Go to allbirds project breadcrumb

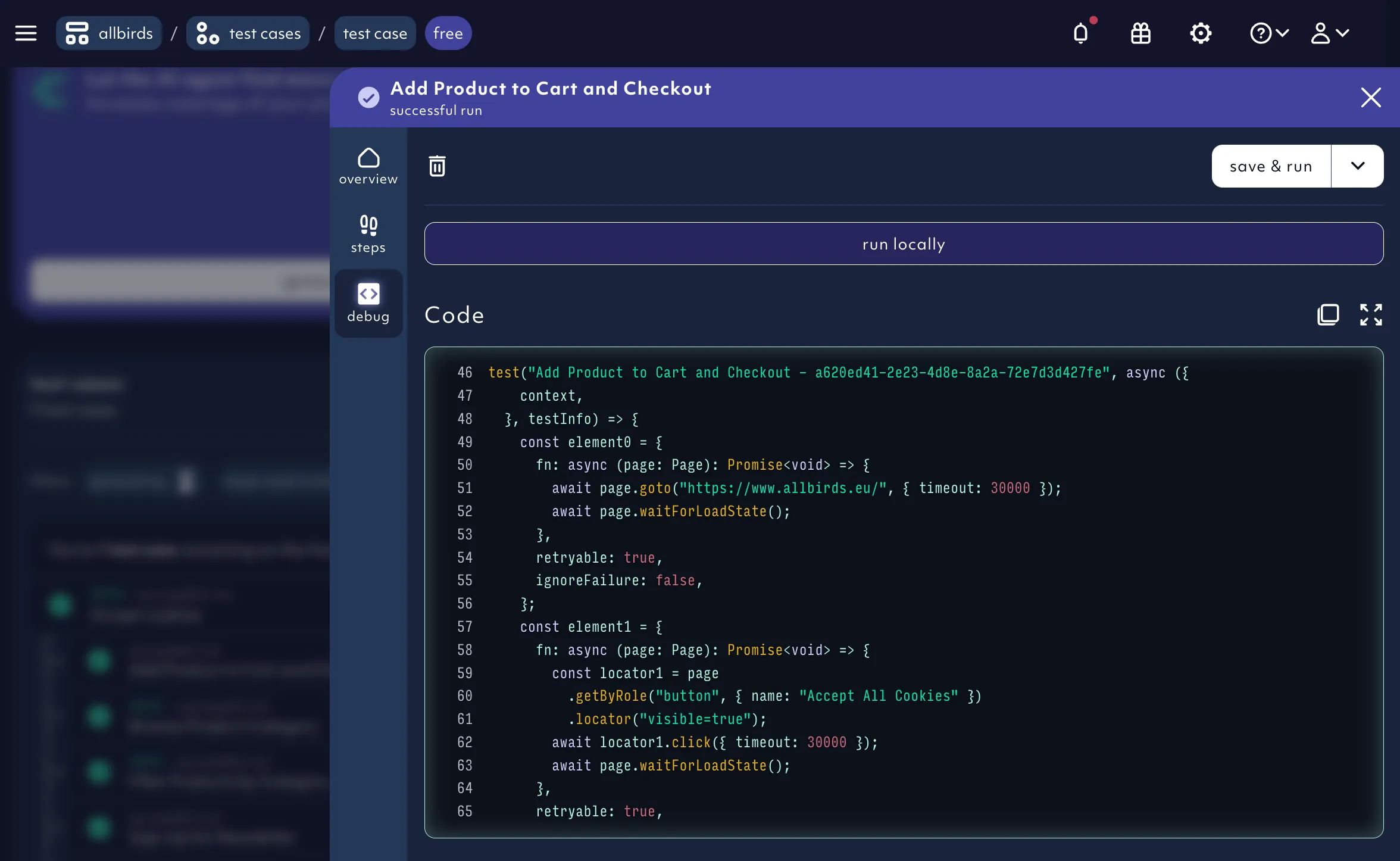110,33
